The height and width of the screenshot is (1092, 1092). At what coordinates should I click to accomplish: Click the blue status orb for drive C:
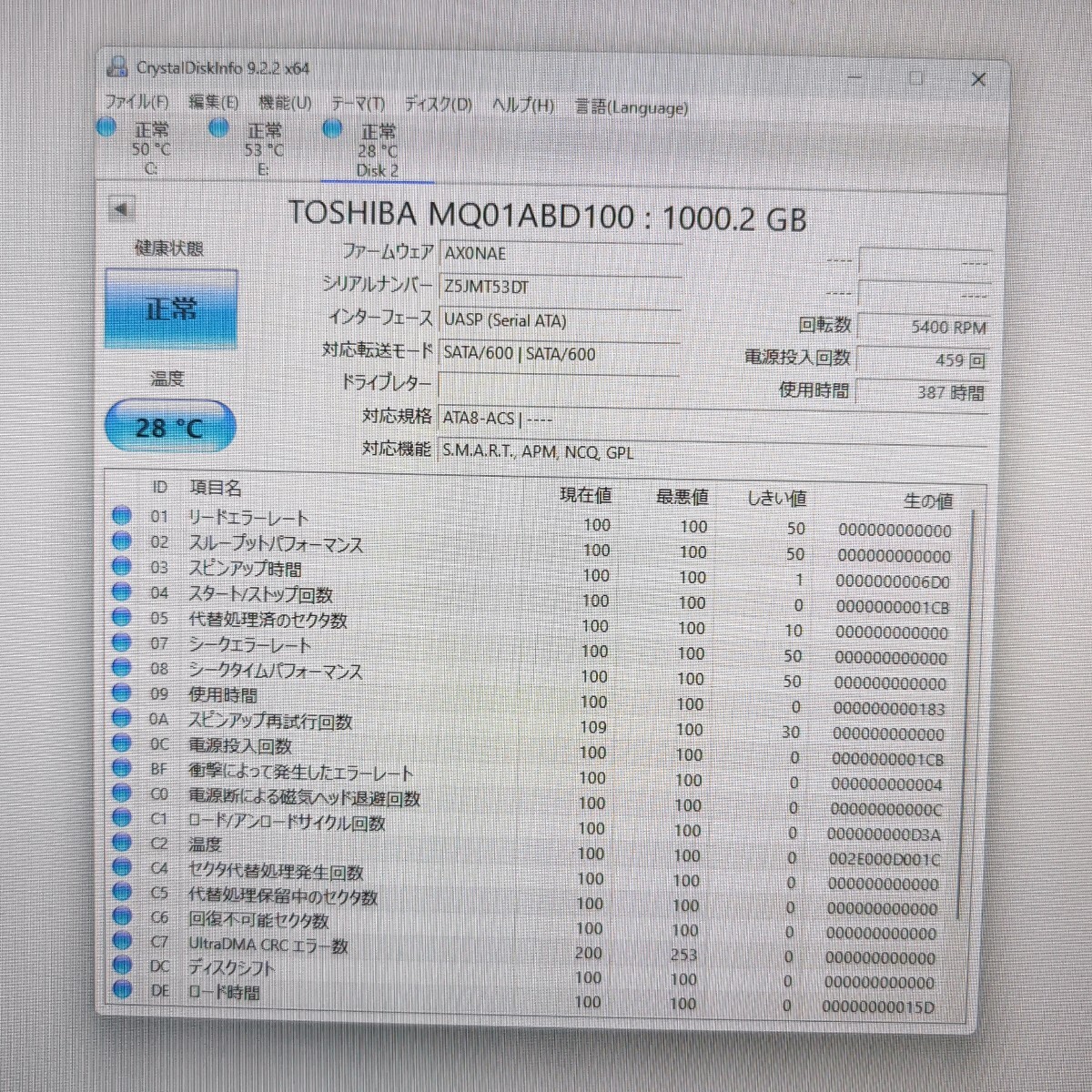point(106,127)
